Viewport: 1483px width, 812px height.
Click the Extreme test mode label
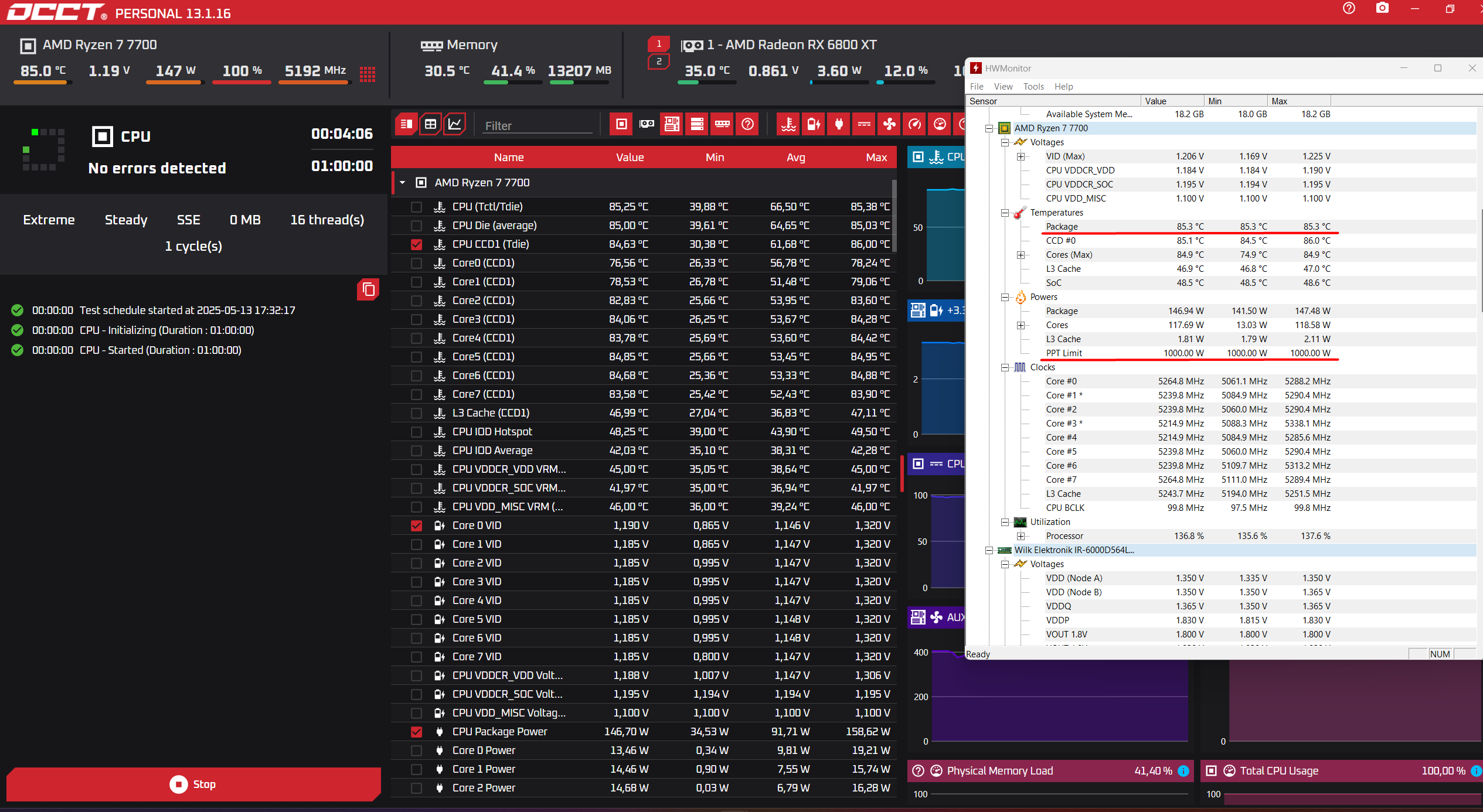click(49, 220)
